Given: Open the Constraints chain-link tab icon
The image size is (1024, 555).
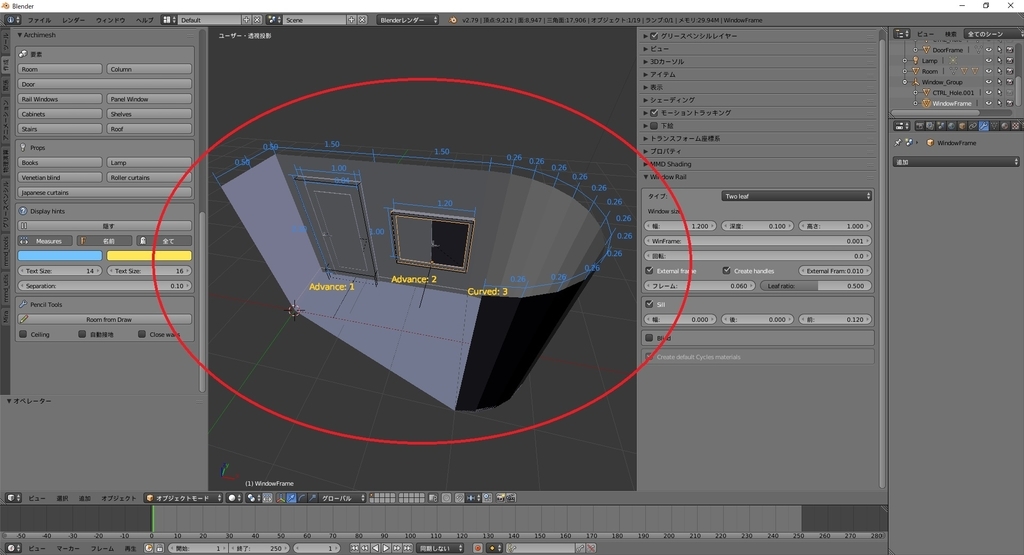Looking at the screenshot, I should [x=972, y=126].
